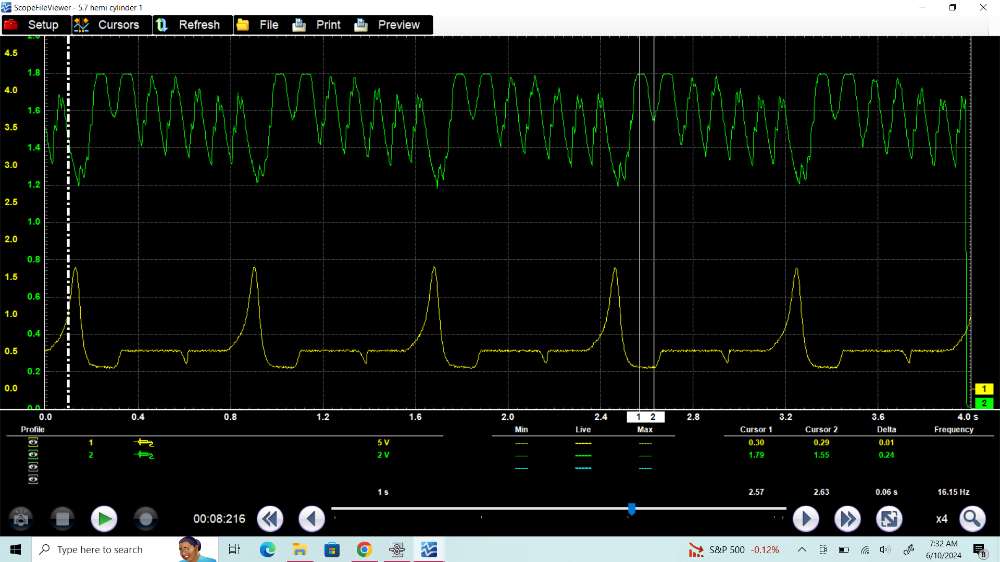This screenshot has height=562, width=1000.
Task: Click the expand view icon
Action: coord(888,518)
